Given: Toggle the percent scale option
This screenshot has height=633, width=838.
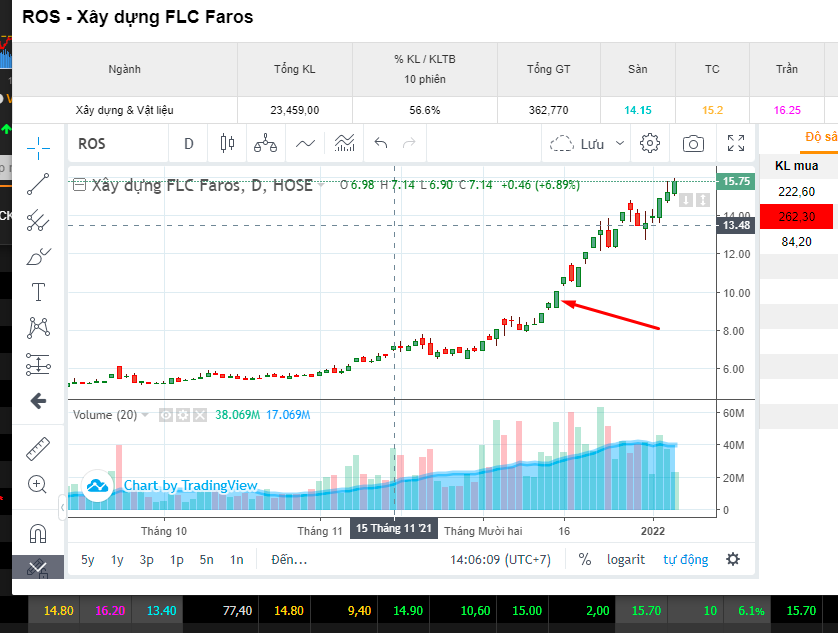Looking at the screenshot, I should click(585, 559).
